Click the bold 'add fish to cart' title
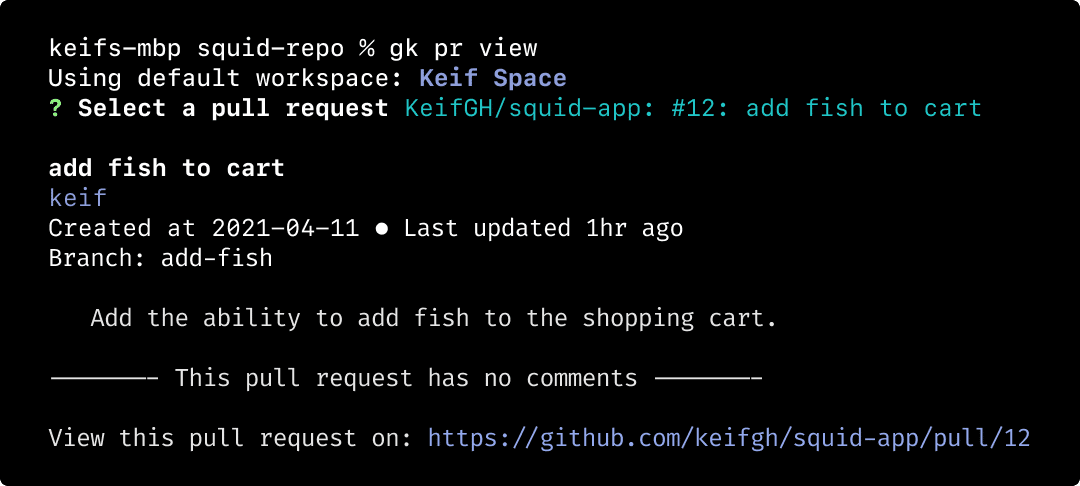The image size is (1080, 486). click(x=166, y=169)
